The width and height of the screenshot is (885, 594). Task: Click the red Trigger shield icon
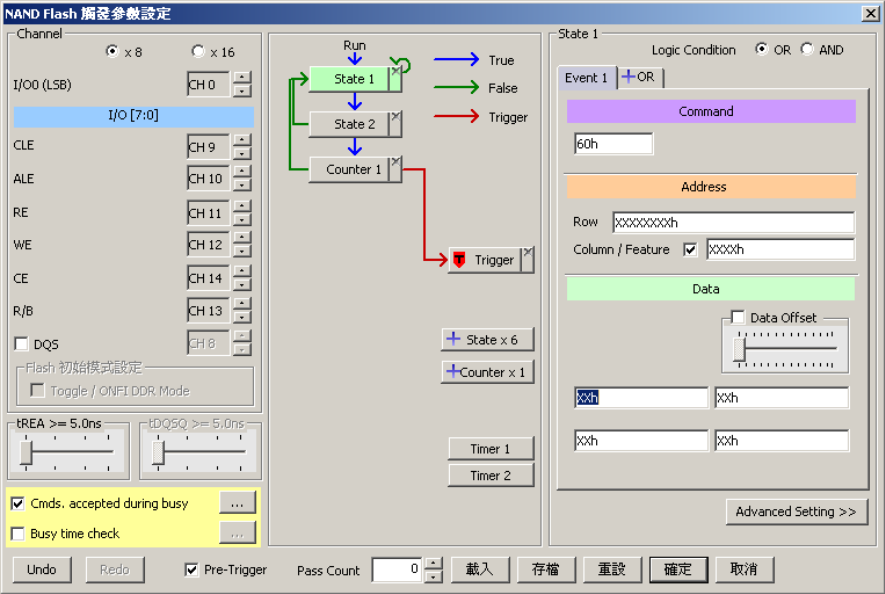click(459, 260)
